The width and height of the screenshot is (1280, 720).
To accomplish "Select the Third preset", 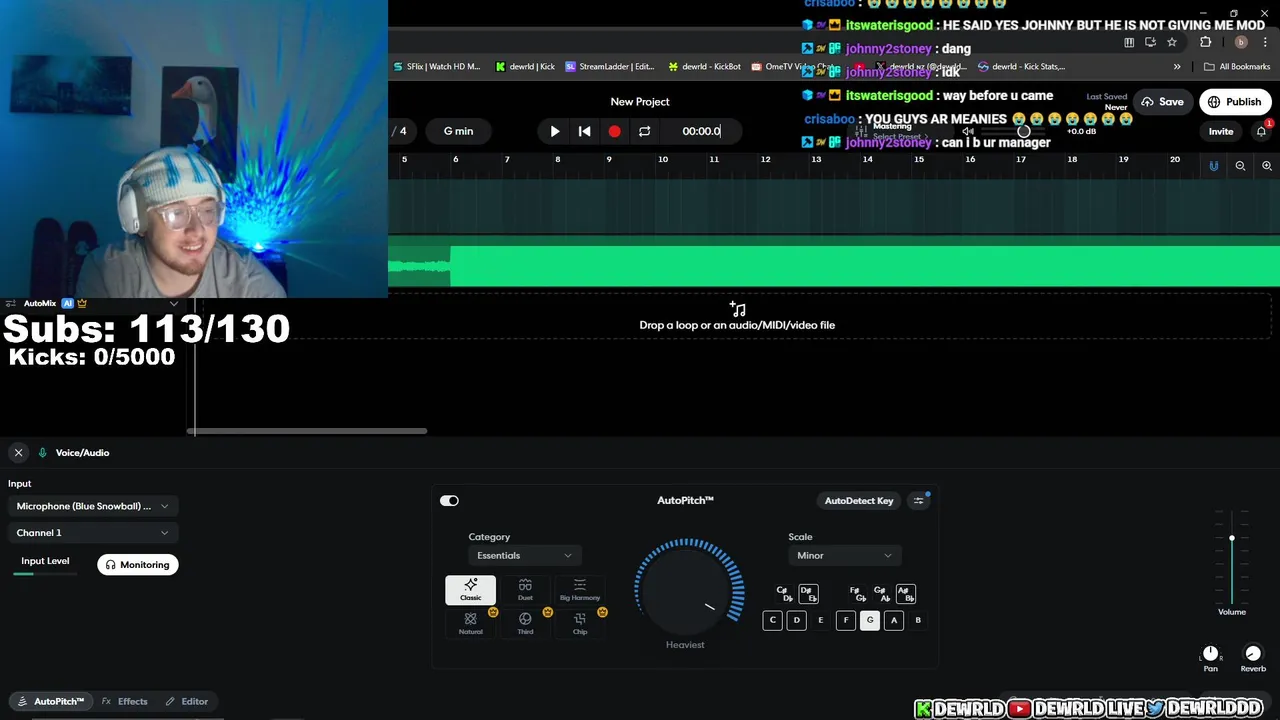I will (525, 624).
